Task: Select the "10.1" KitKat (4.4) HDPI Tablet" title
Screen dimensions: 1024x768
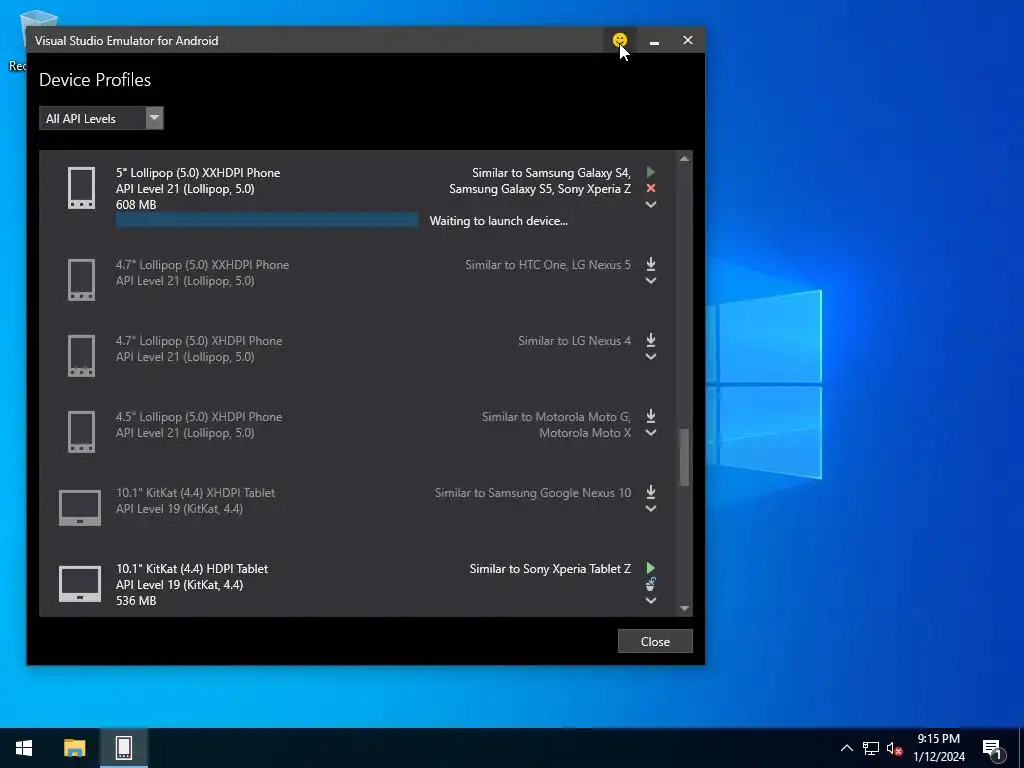Action: coord(192,568)
